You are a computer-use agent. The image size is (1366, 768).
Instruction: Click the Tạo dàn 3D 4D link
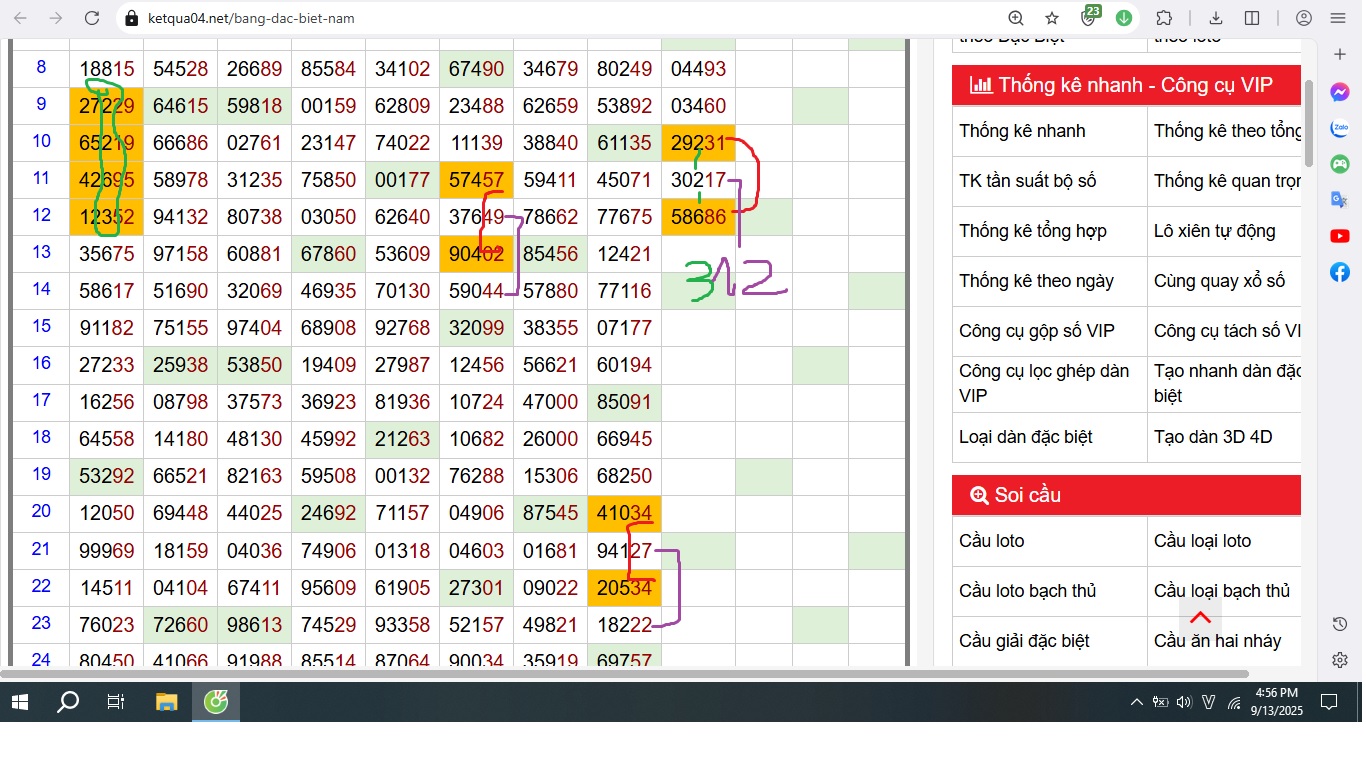[1213, 437]
